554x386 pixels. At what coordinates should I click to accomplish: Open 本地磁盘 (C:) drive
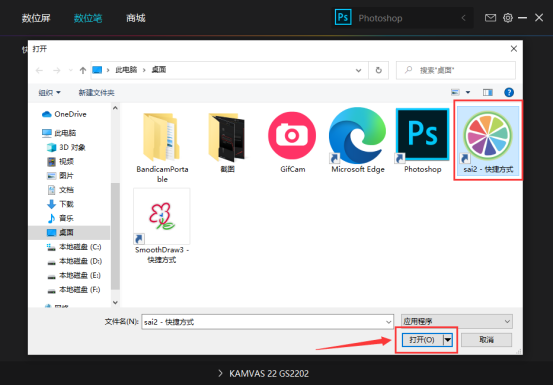pyautogui.click(x=74, y=247)
